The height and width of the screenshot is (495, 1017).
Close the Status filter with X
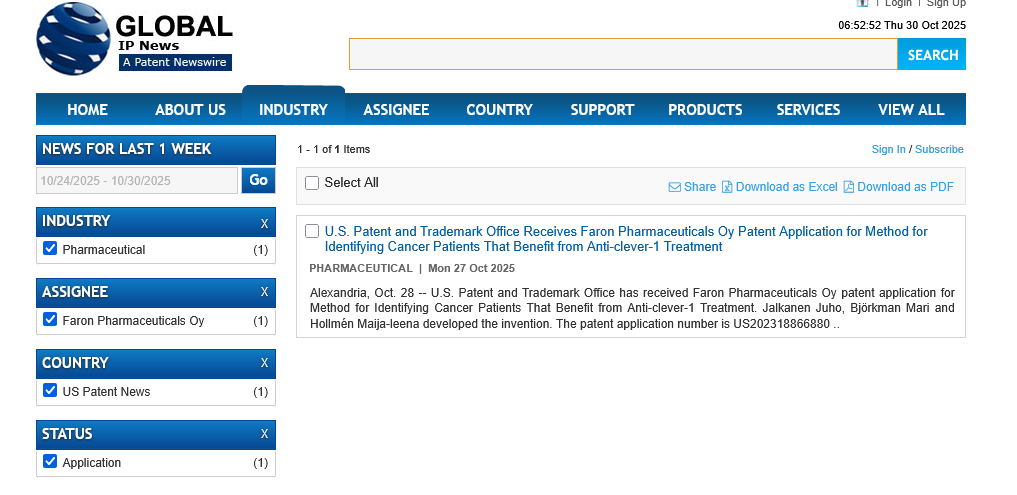click(264, 434)
